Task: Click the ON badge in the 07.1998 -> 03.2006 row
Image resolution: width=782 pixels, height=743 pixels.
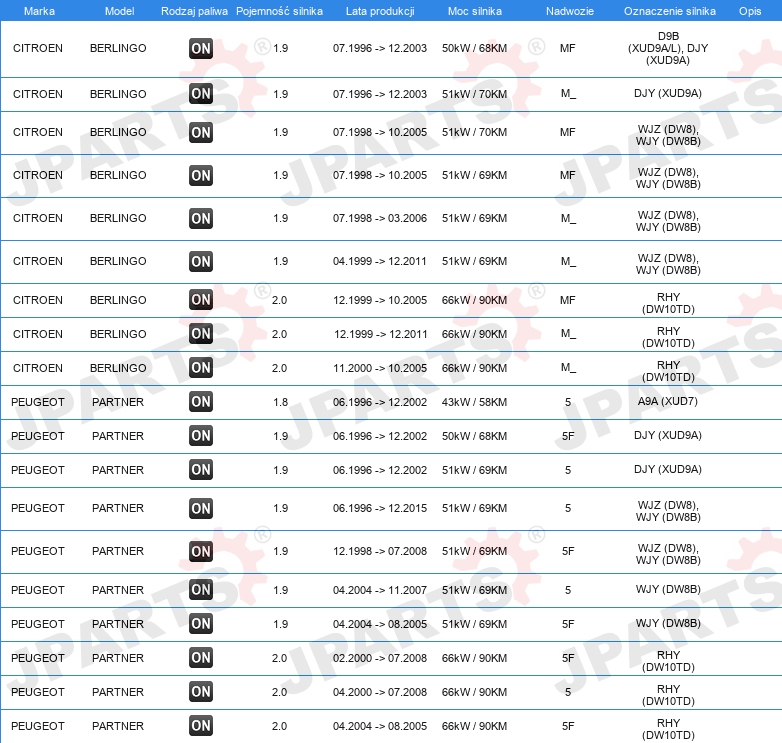Action: pos(201,218)
